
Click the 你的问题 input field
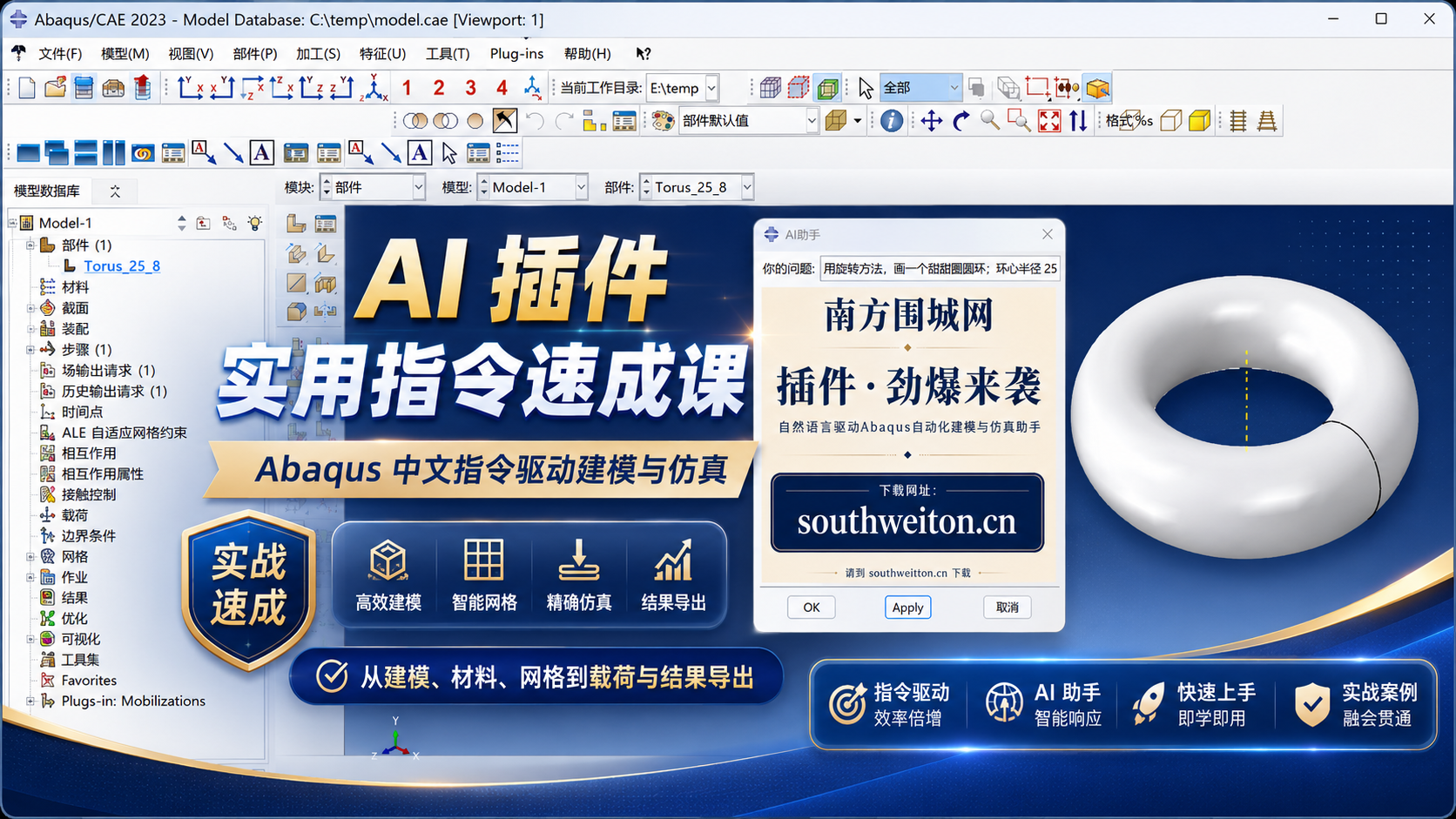(x=940, y=268)
